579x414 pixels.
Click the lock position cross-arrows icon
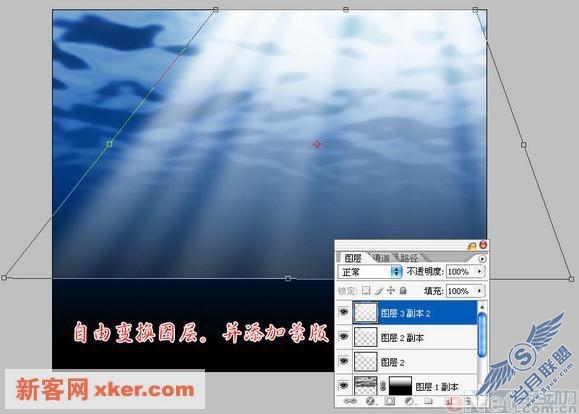[x=391, y=290]
